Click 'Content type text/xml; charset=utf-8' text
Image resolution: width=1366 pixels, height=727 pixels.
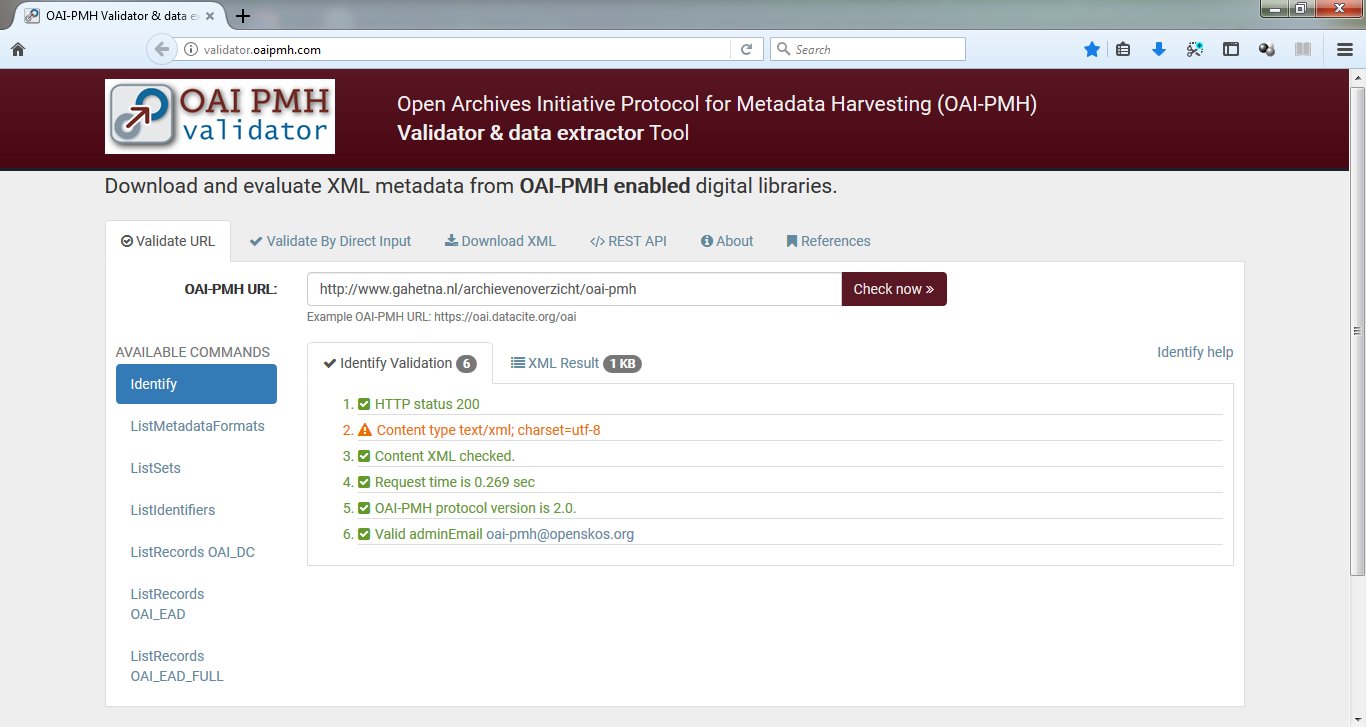click(x=488, y=430)
